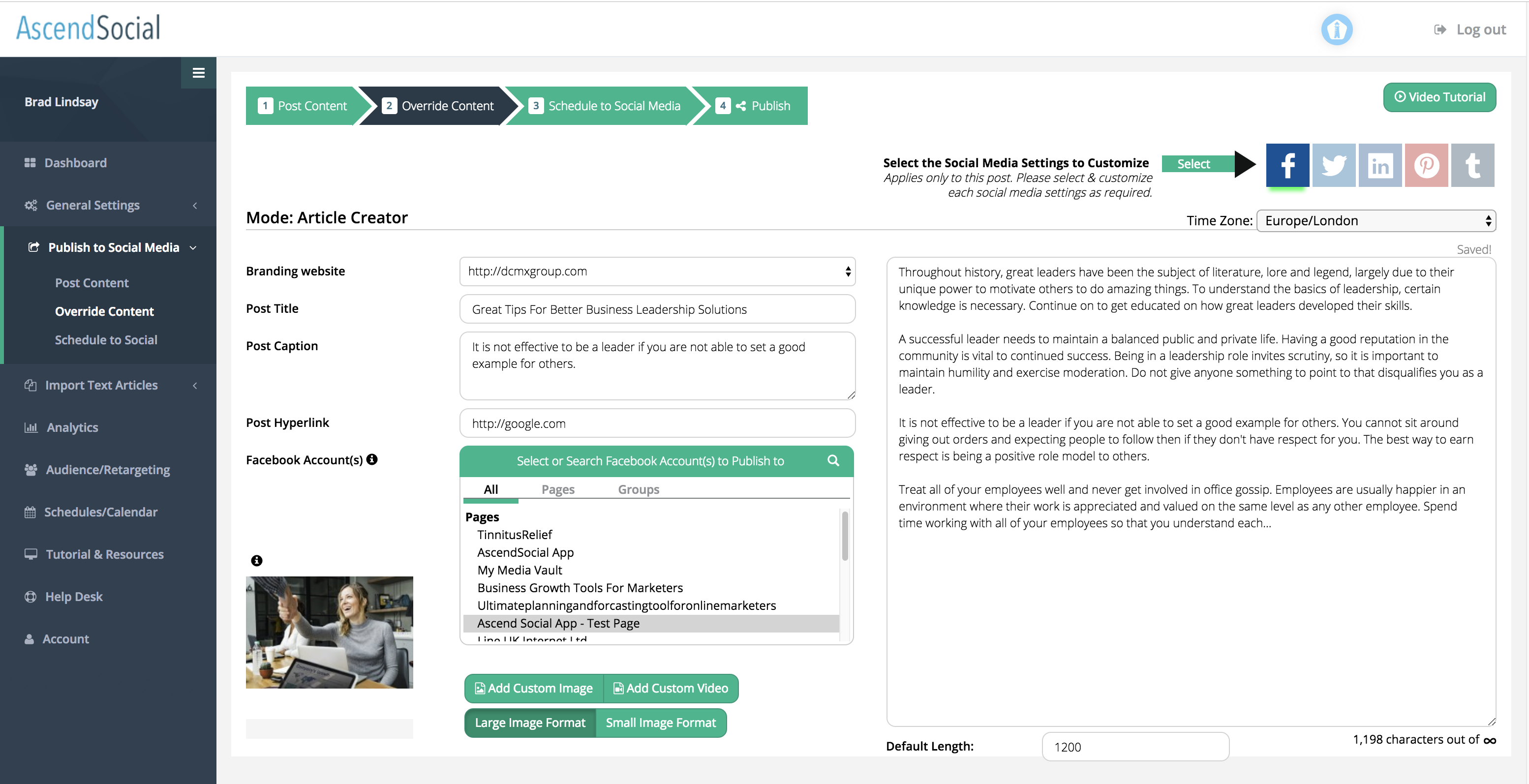Open the Time Zone dropdown
This screenshot has width=1529, height=784.
(1376, 221)
